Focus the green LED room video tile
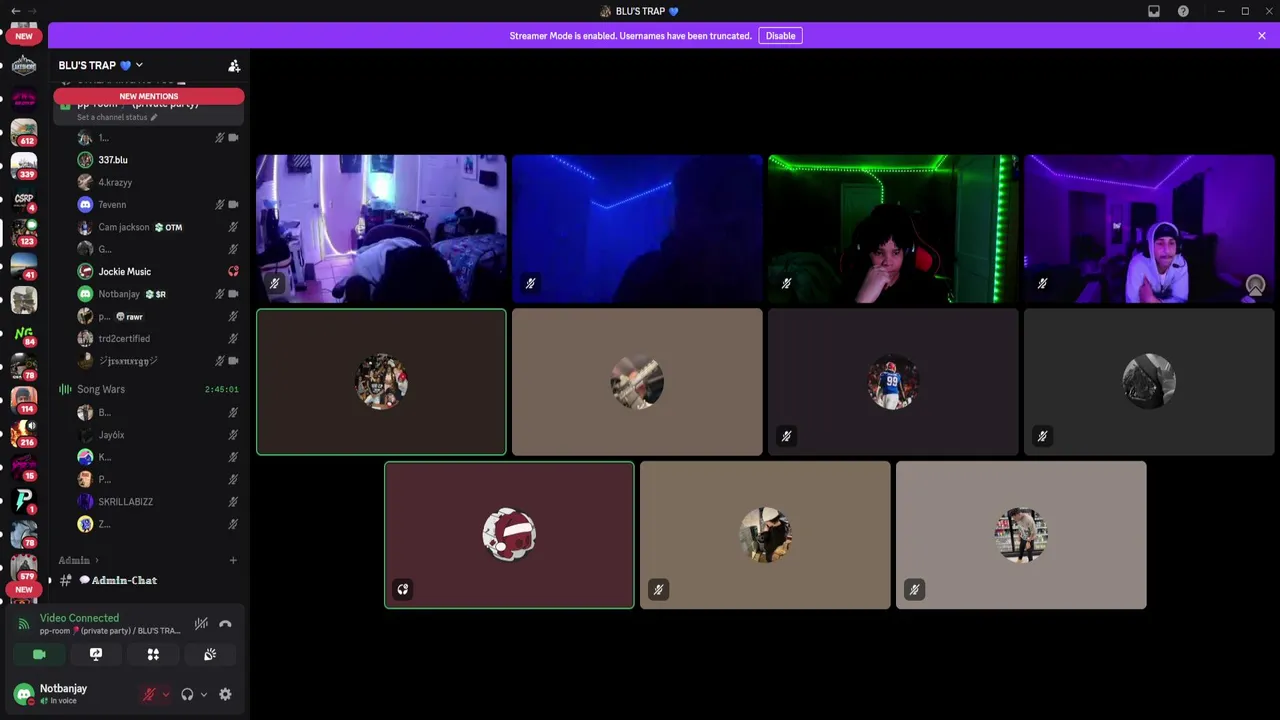The height and width of the screenshot is (720, 1280). coord(893,228)
